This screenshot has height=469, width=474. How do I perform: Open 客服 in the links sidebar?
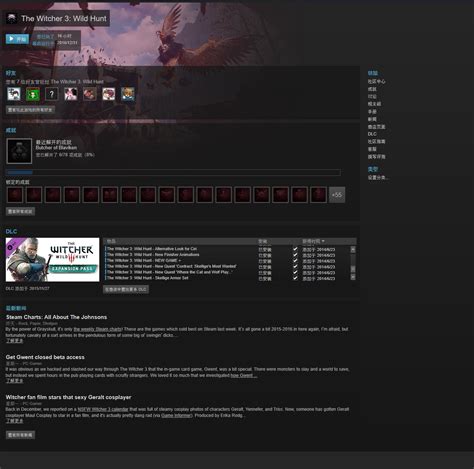[x=372, y=149]
